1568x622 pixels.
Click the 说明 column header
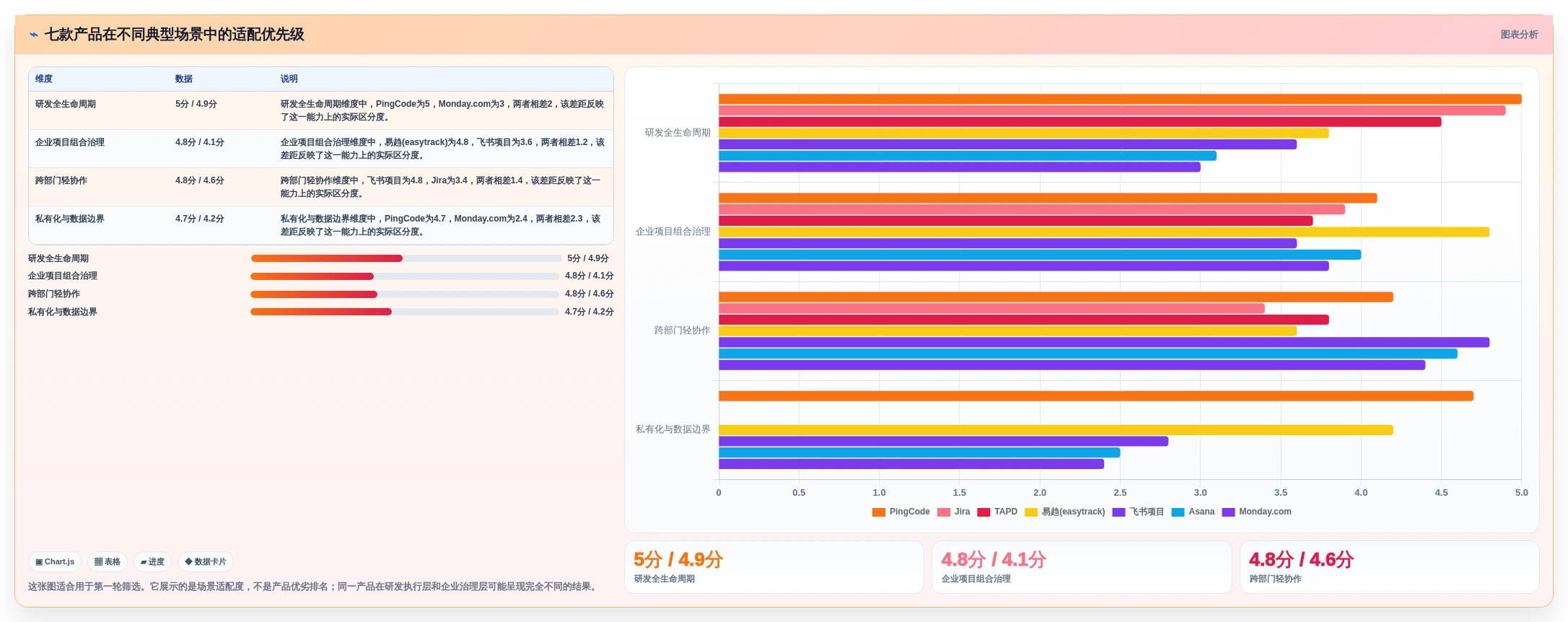pos(289,79)
